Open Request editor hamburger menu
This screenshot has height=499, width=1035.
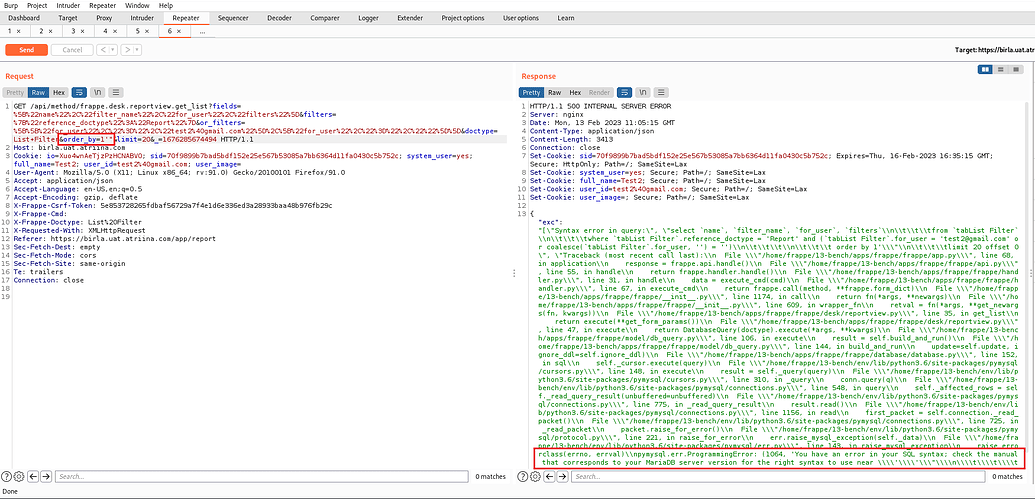click(x=116, y=92)
